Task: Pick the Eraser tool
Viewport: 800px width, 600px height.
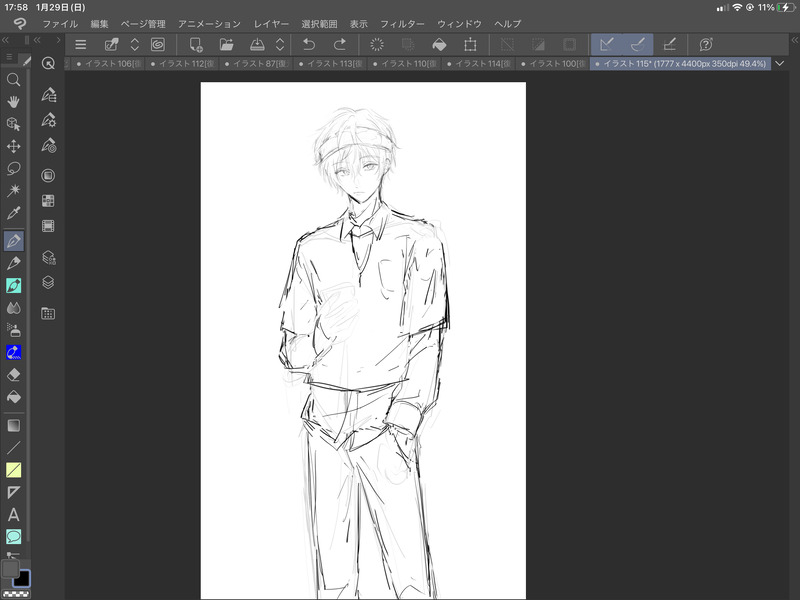Action: coord(14,375)
